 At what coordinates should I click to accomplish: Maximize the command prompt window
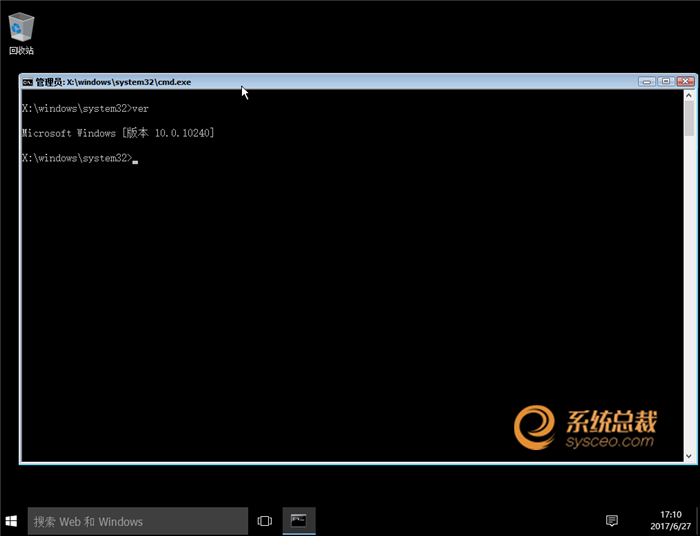pyautogui.click(x=665, y=82)
